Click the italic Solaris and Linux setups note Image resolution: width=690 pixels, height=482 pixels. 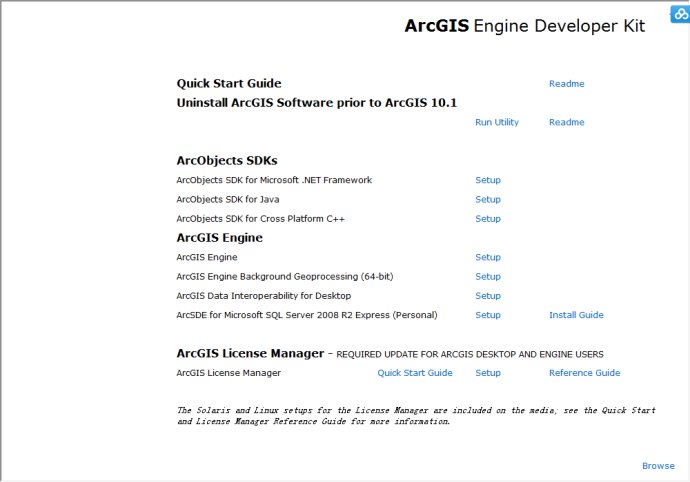pyautogui.click(x=416, y=416)
